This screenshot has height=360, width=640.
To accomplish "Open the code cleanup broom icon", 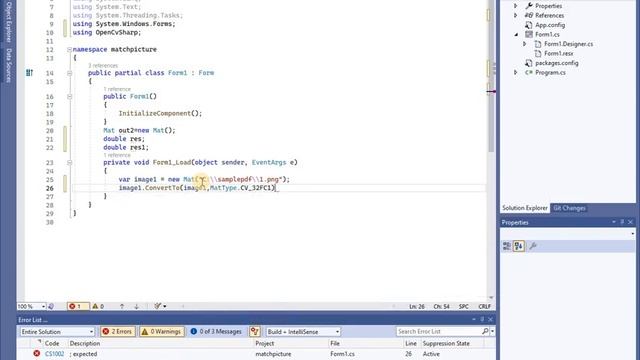I will tap(158, 306).
